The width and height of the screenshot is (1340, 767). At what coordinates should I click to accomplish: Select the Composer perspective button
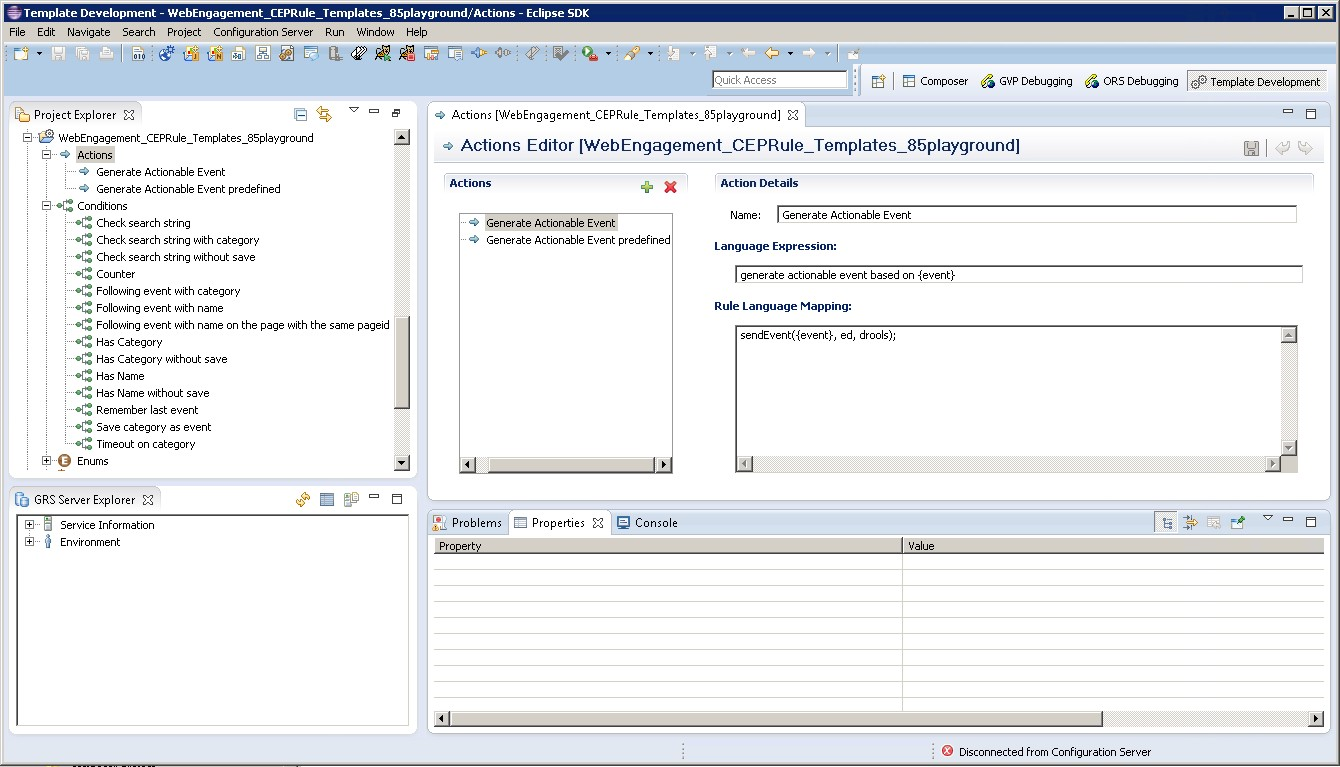pos(935,81)
